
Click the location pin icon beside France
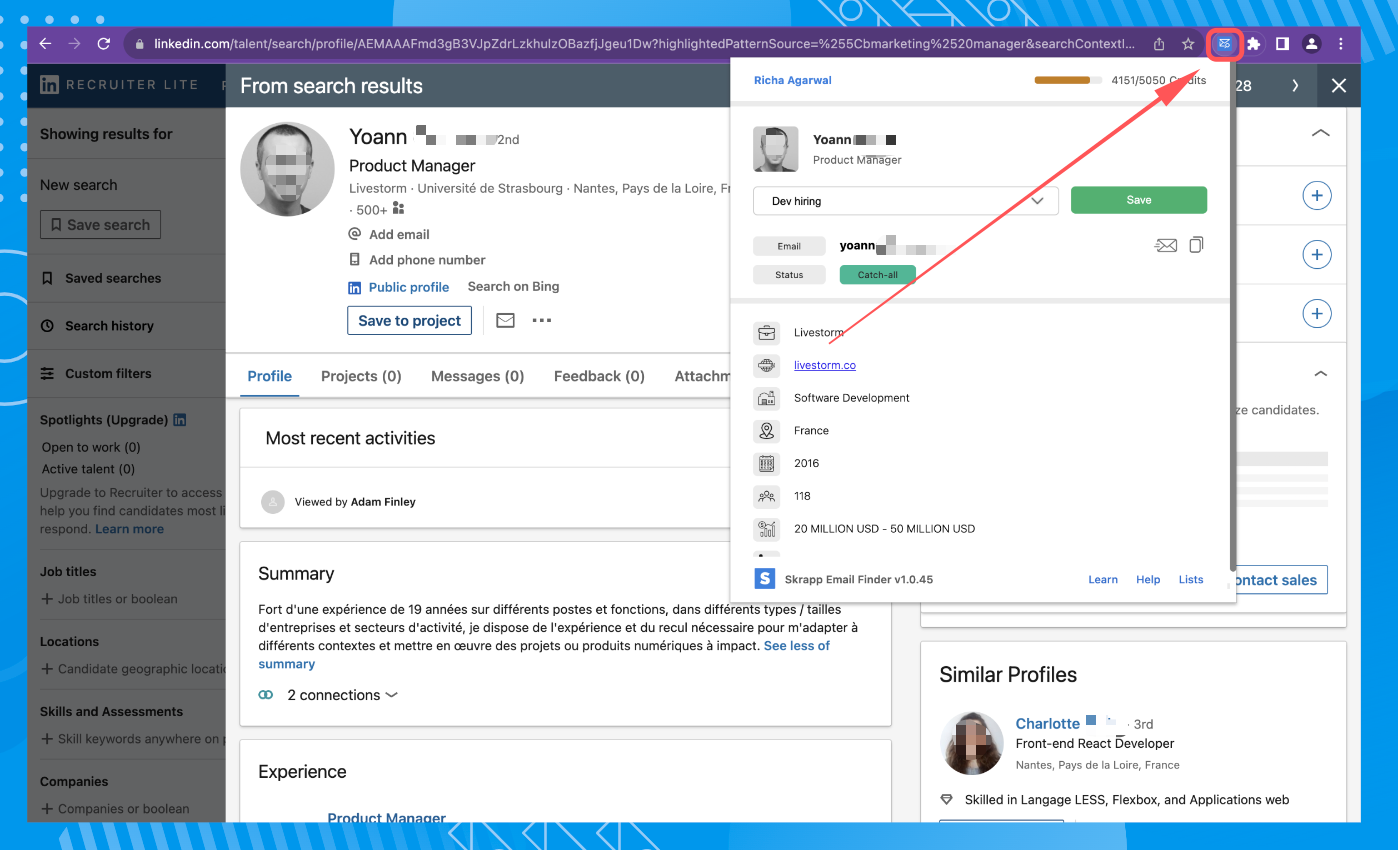[x=766, y=431]
